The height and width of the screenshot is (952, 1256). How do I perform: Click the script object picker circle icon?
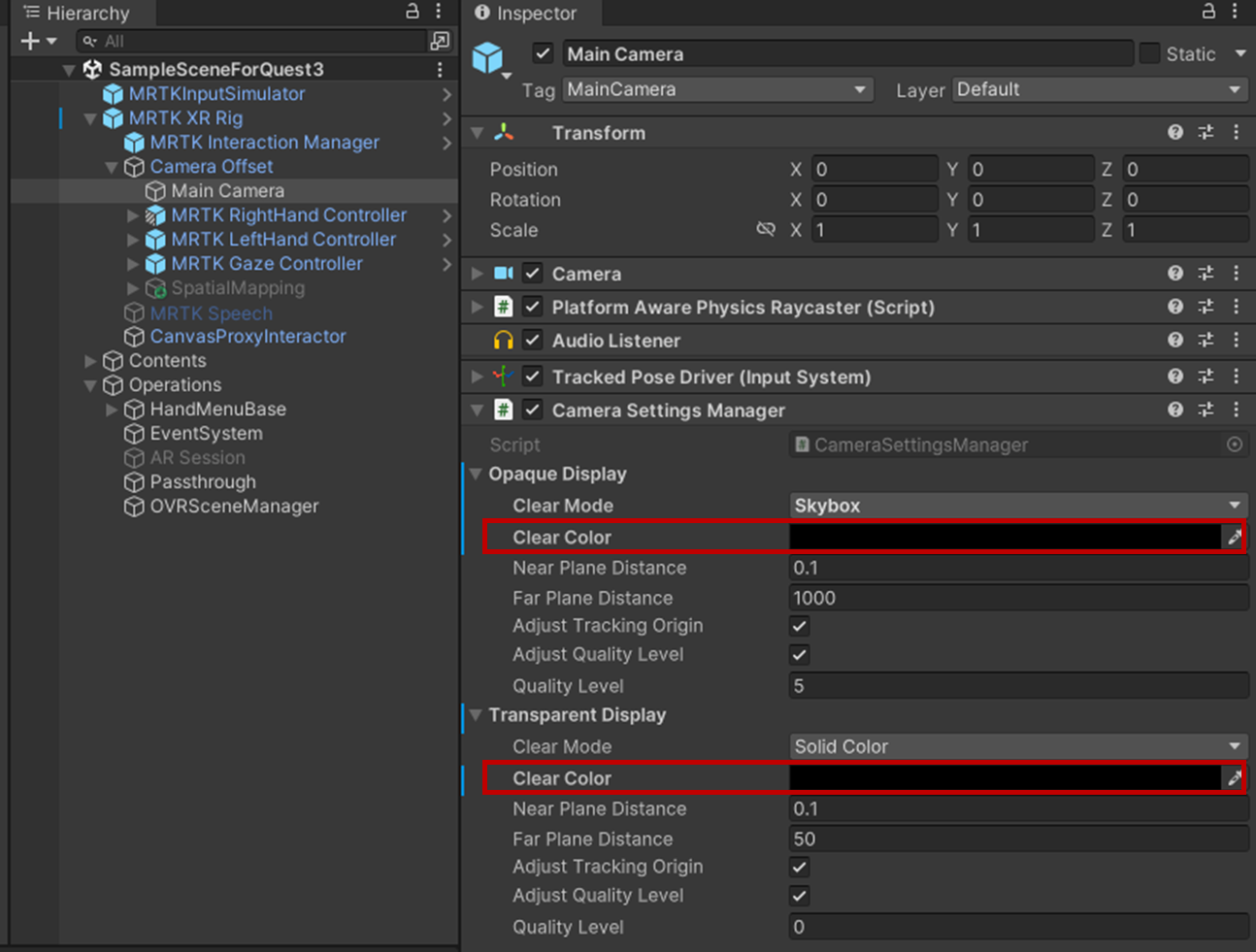1234,444
